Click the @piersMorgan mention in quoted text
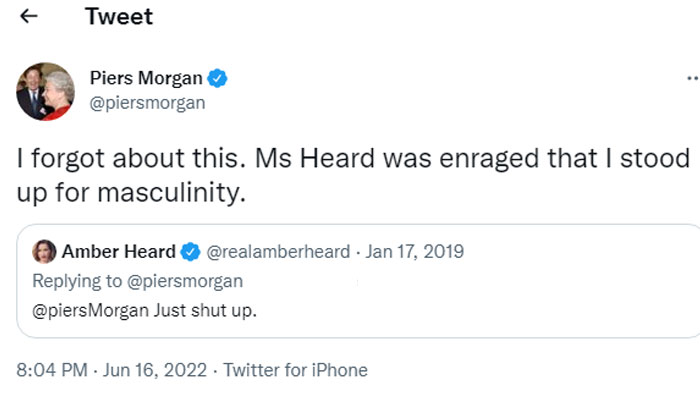The image size is (700, 400). pos(91,310)
